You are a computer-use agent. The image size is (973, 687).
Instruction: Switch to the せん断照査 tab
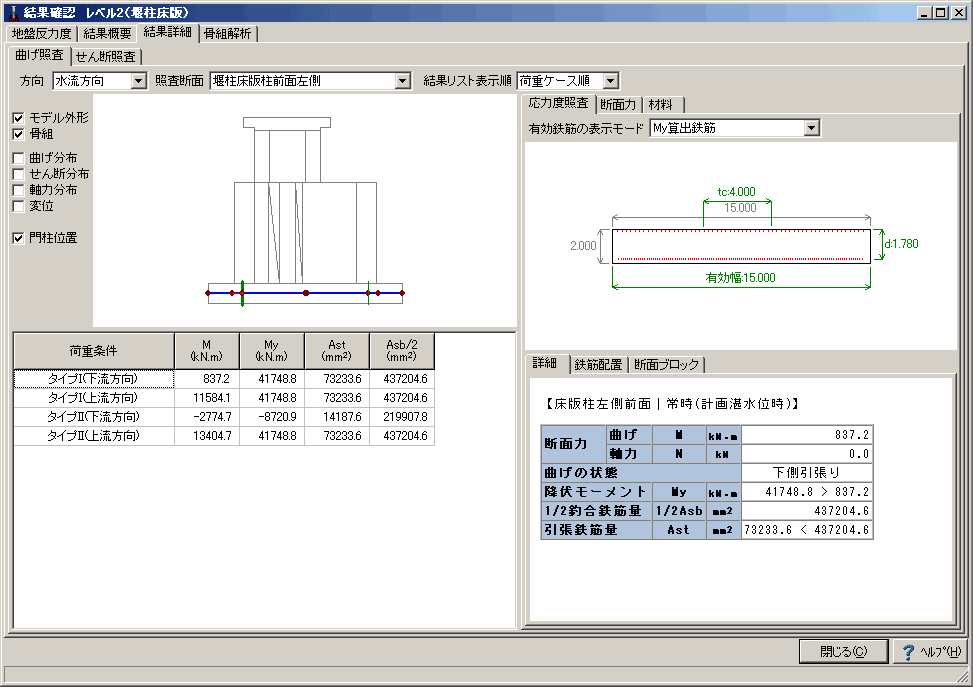107,56
